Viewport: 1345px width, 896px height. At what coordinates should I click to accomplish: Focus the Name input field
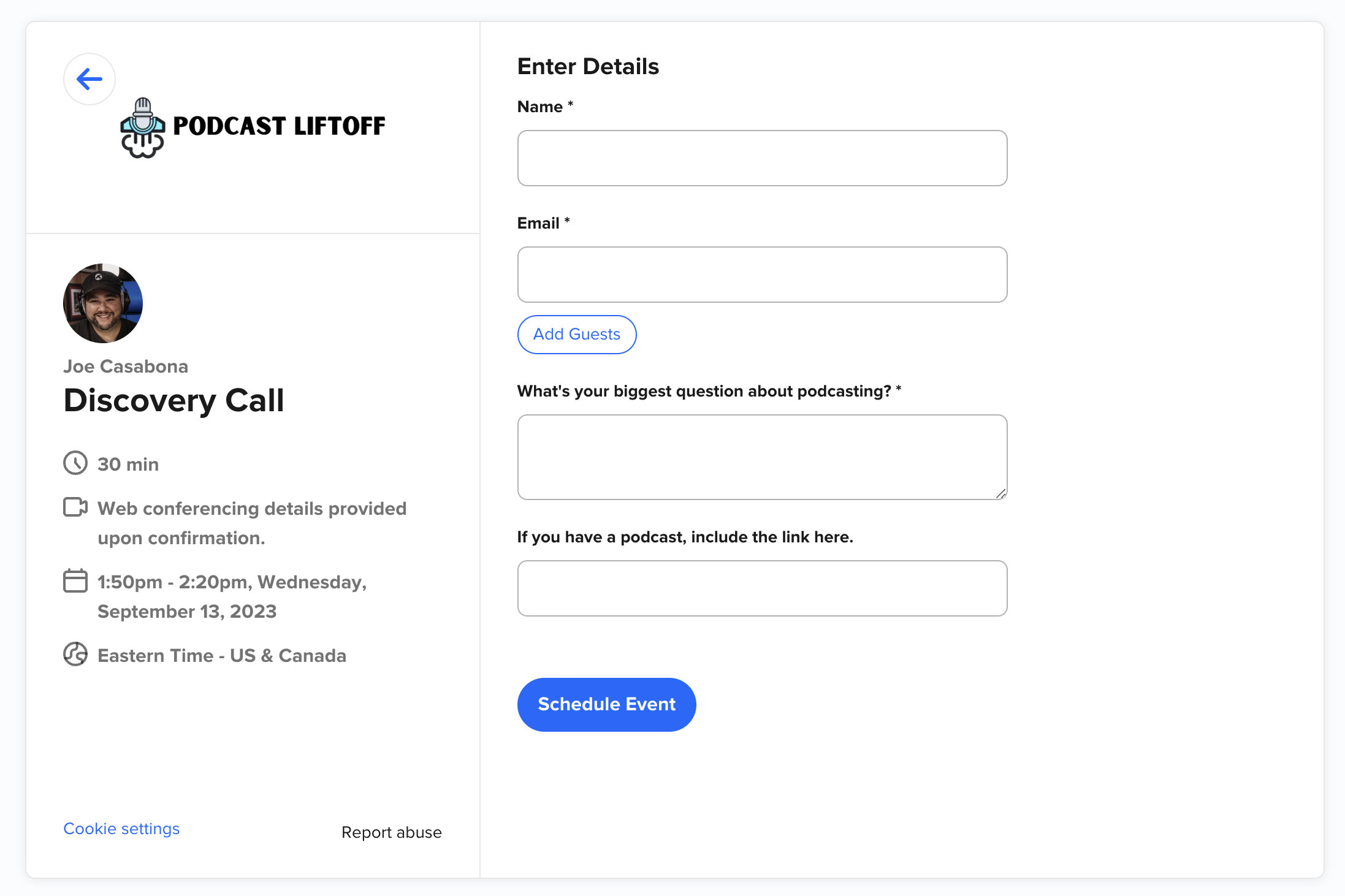pyautogui.click(x=762, y=158)
